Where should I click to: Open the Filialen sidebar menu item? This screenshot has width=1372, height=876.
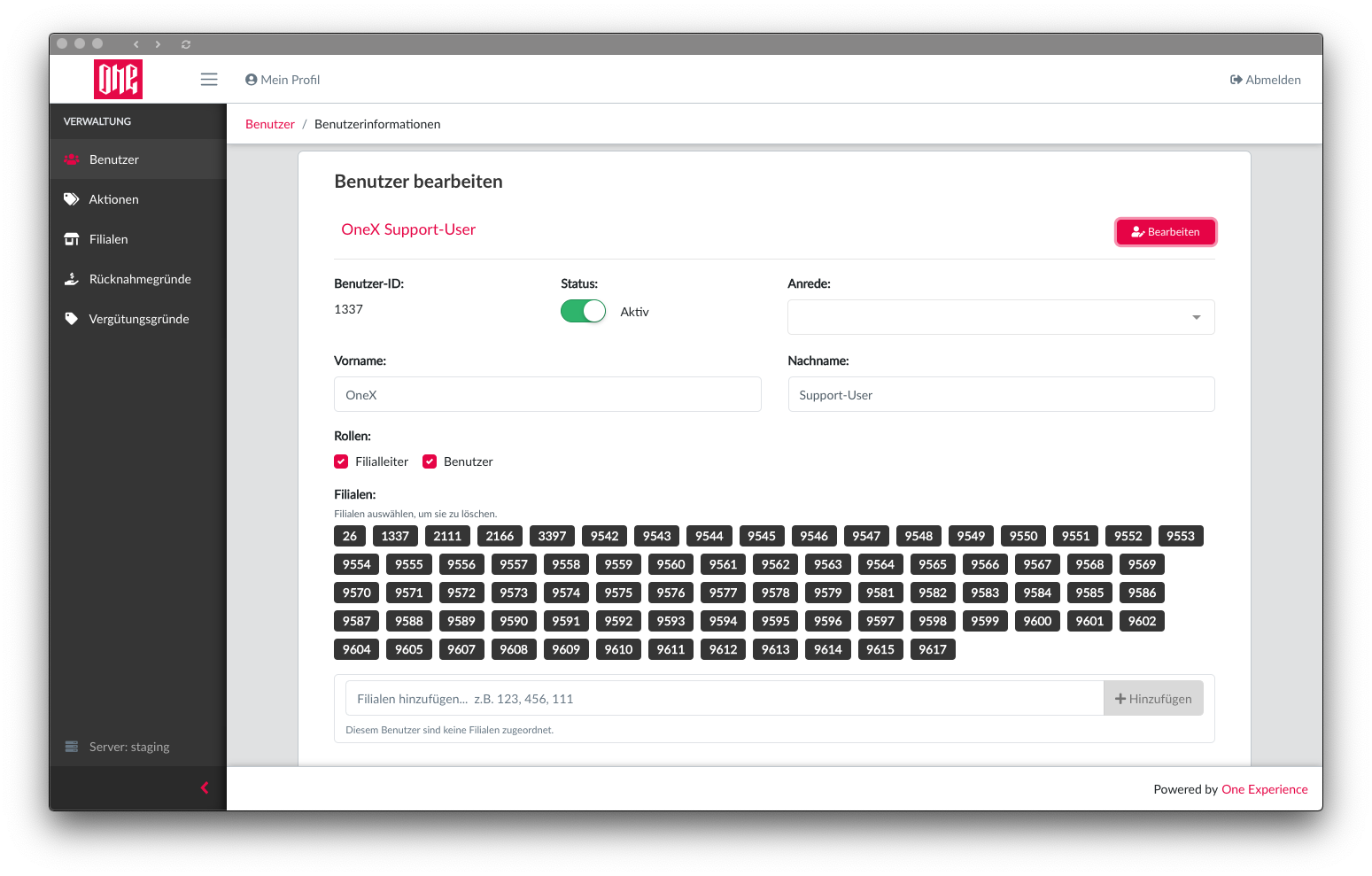138,239
